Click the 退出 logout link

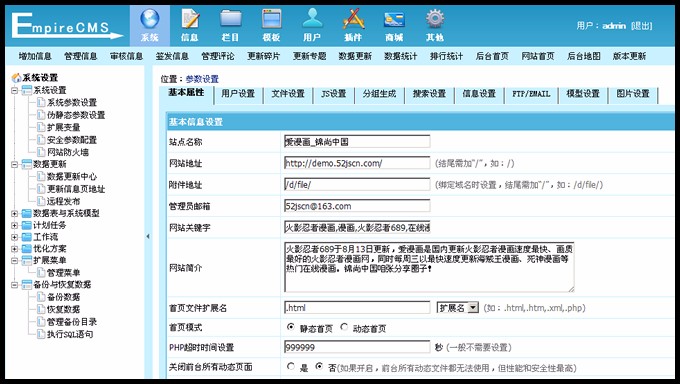click(642, 26)
